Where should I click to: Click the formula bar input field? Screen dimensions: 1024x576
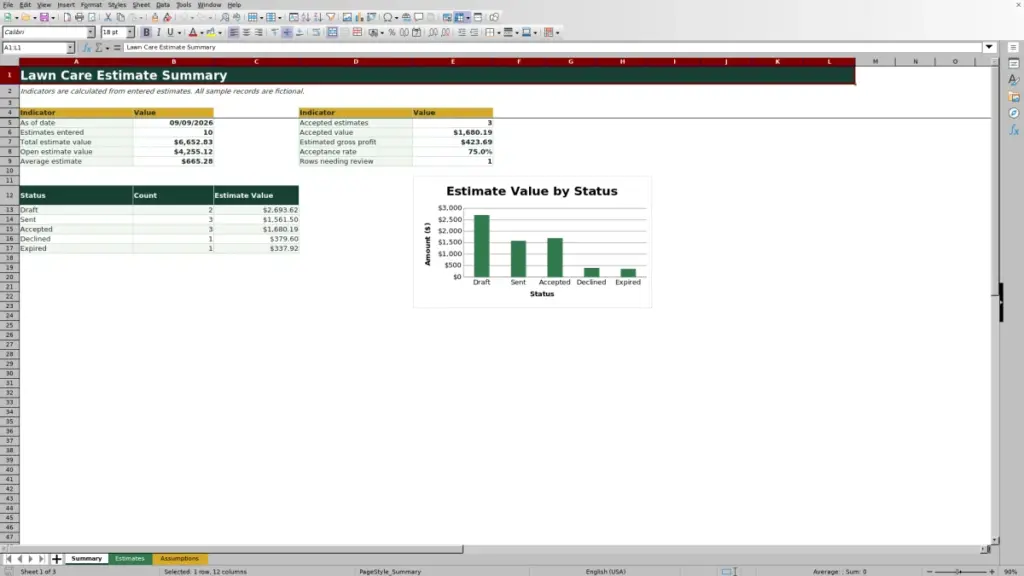(x=552, y=47)
